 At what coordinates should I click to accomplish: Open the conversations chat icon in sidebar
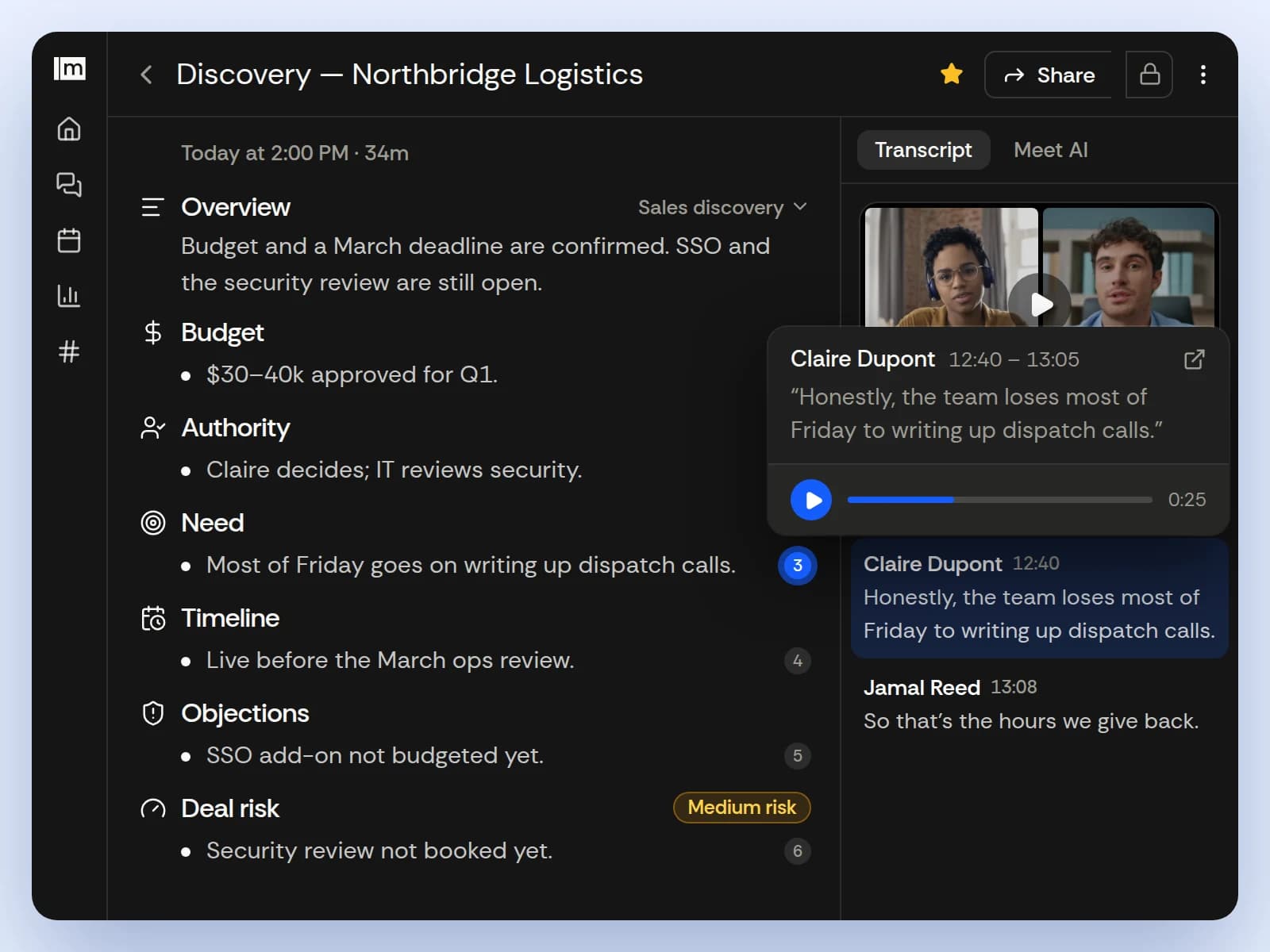69,184
